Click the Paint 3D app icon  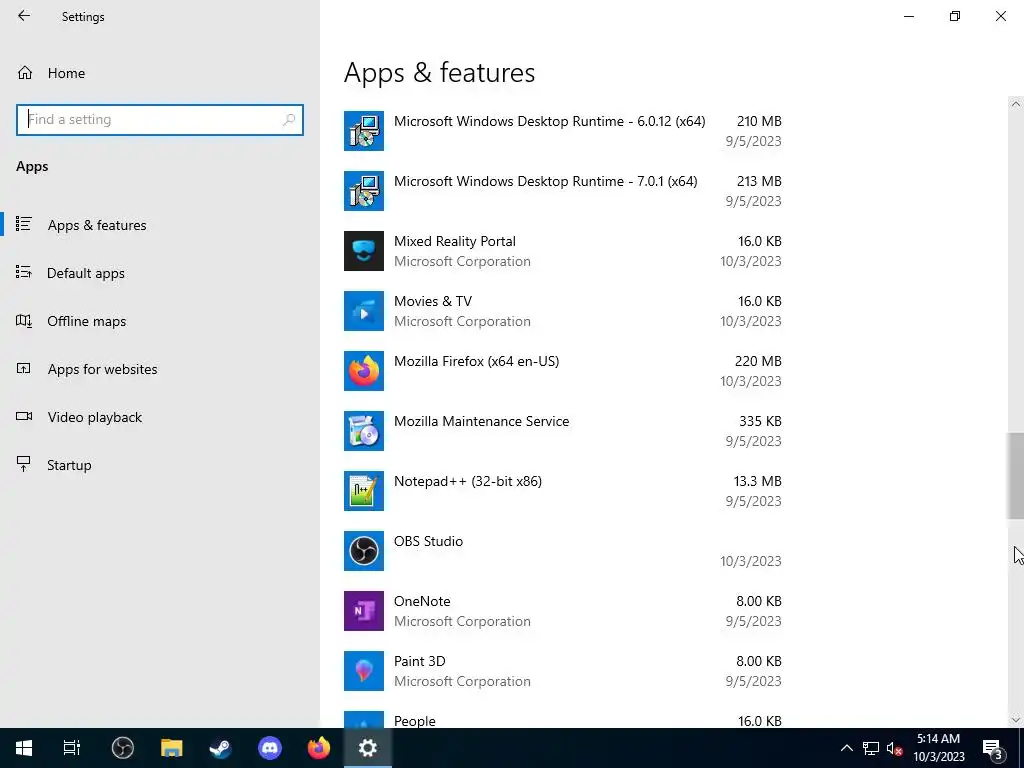coord(364,671)
